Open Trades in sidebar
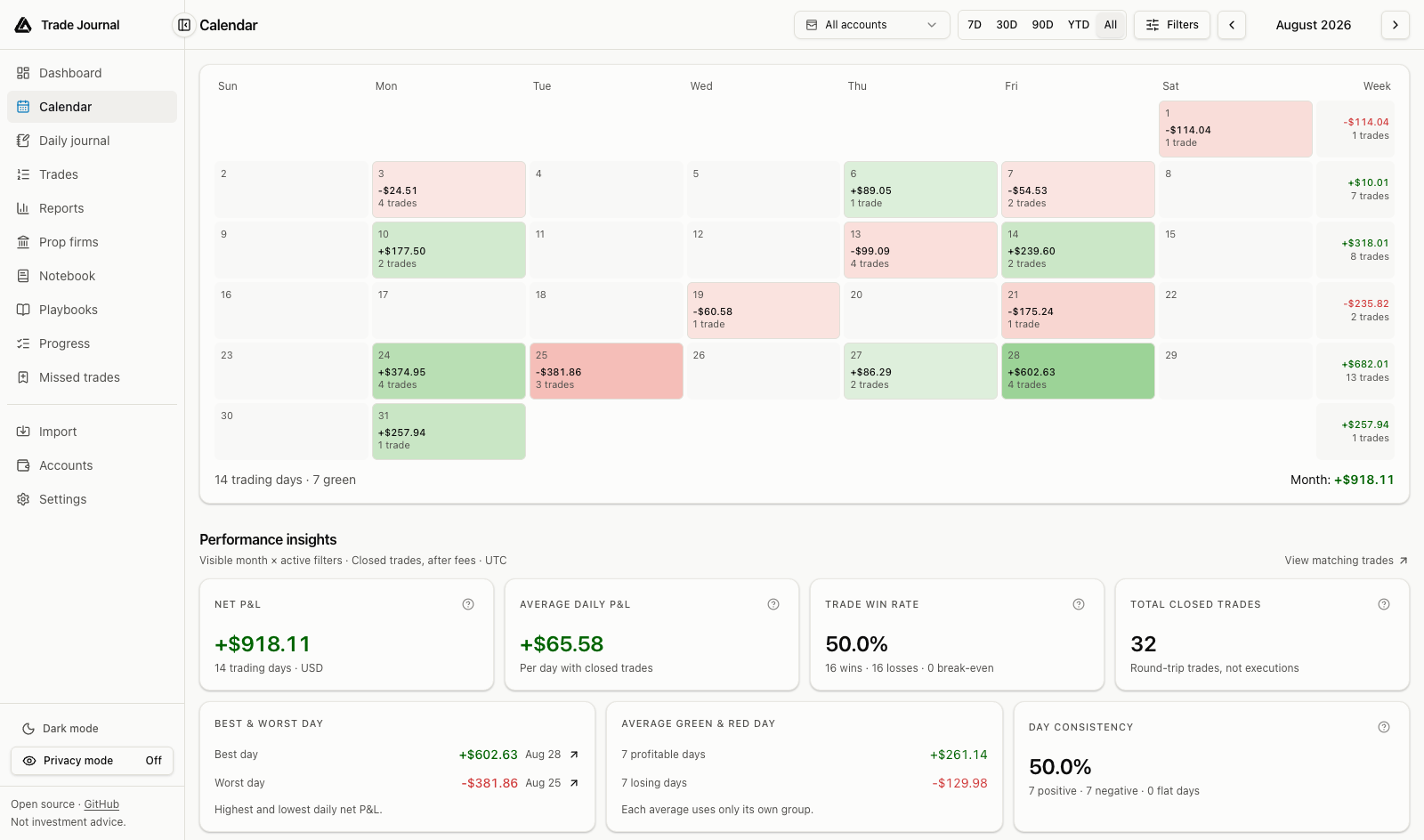Image resolution: width=1424 pixels, height=840 pixels. click(x=92, y=174)
